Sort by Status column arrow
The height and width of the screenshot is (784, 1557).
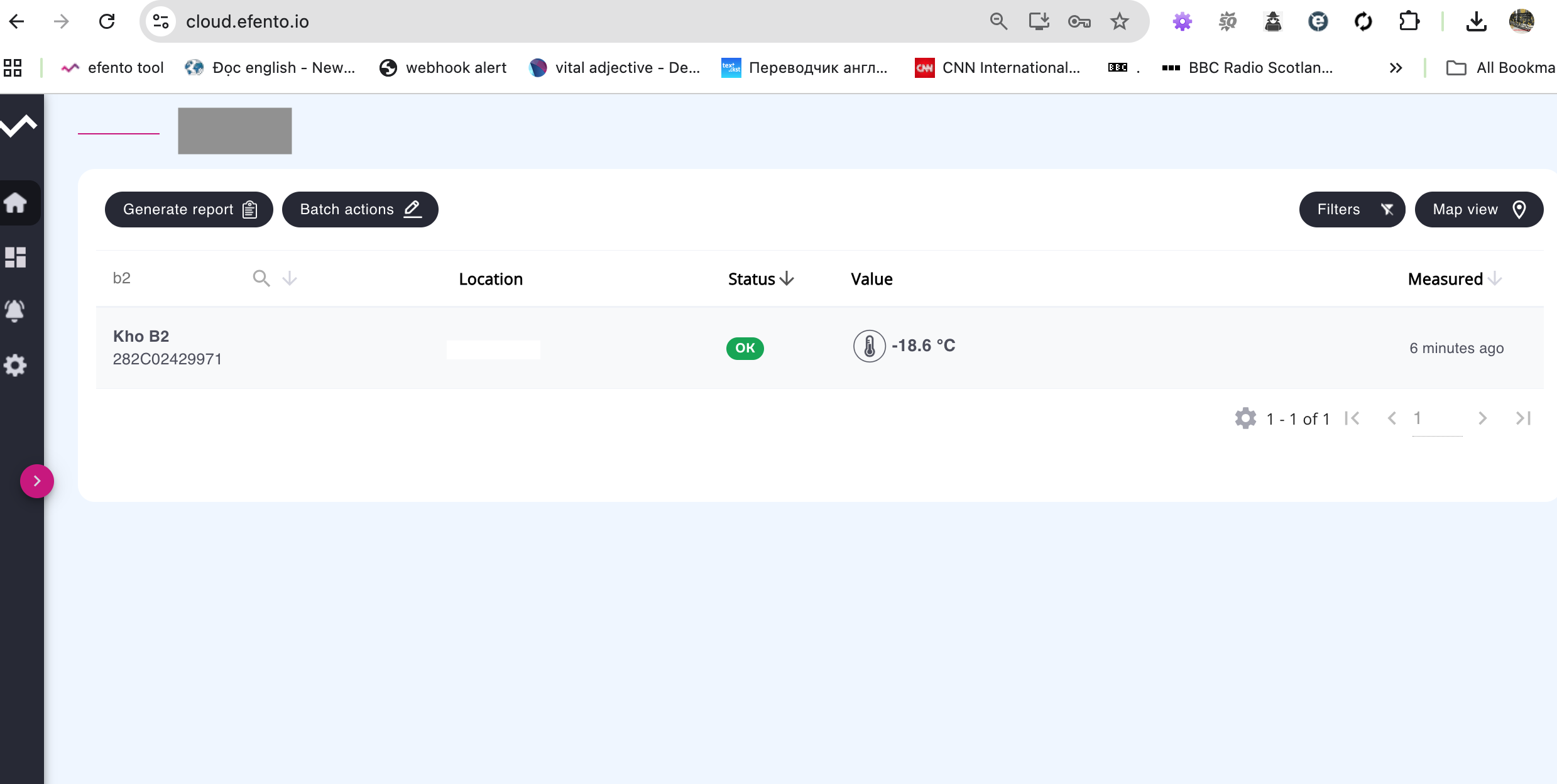pyautogui.click(x=787, y=278)
